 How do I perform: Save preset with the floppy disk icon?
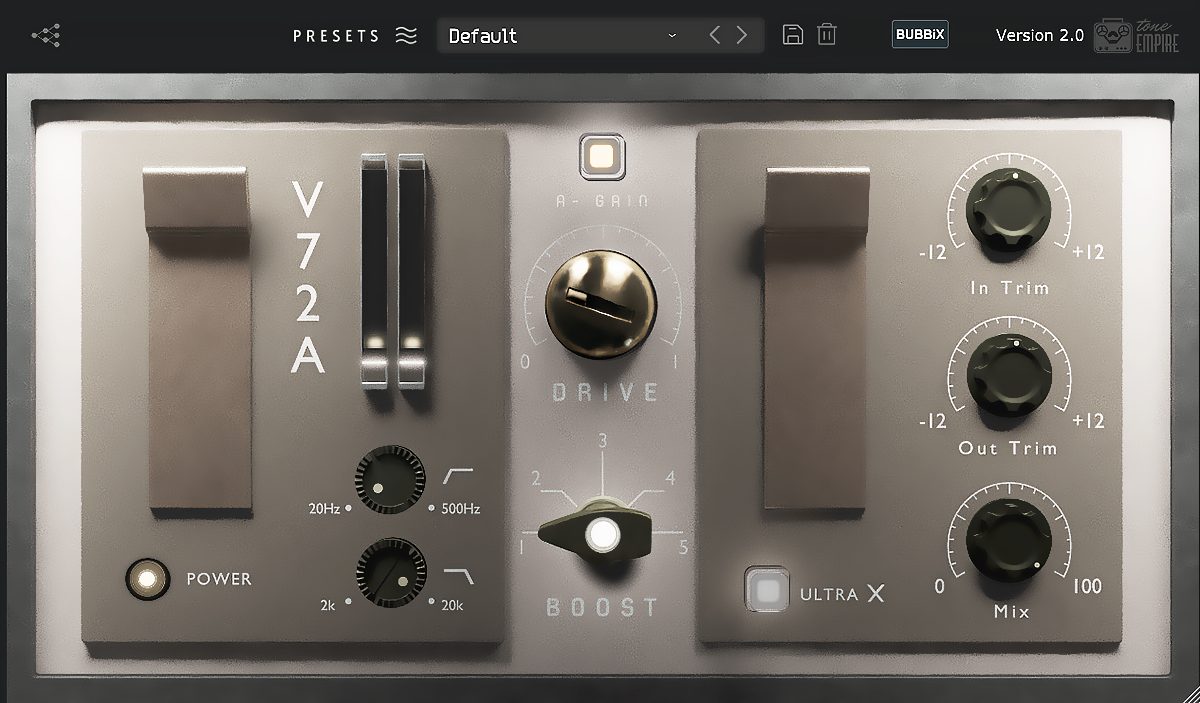793,35
